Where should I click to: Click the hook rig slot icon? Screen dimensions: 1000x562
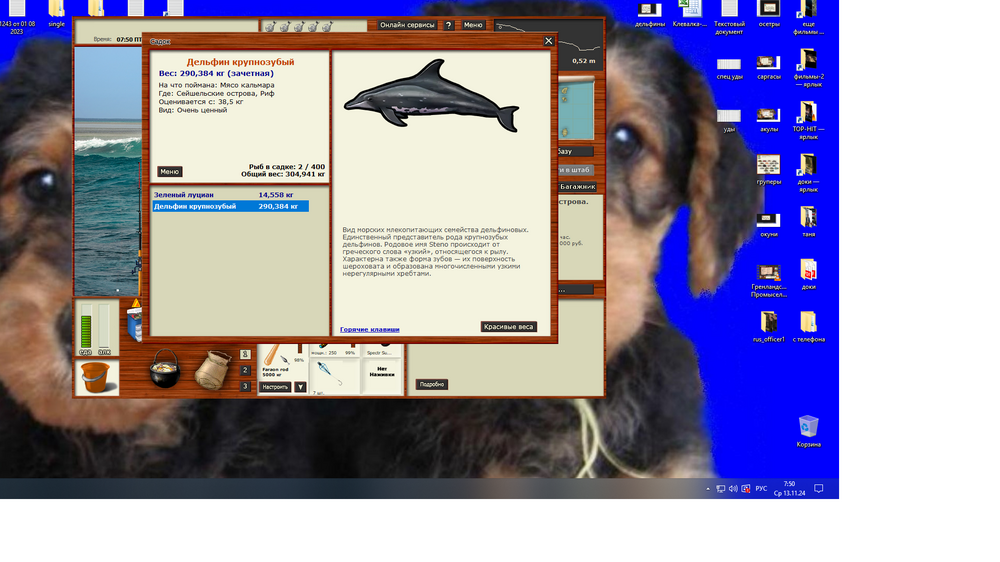point(333,376)
